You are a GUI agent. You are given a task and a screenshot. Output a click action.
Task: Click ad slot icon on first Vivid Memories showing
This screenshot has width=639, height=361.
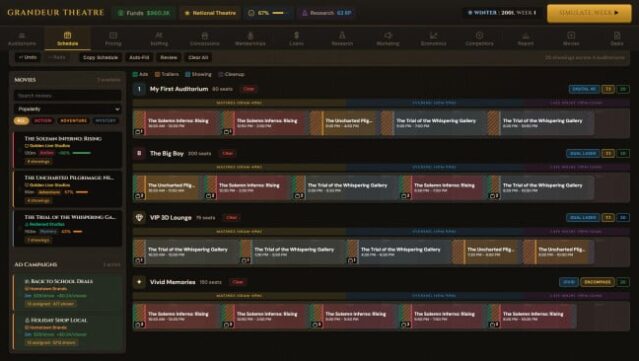pos(139,325)
